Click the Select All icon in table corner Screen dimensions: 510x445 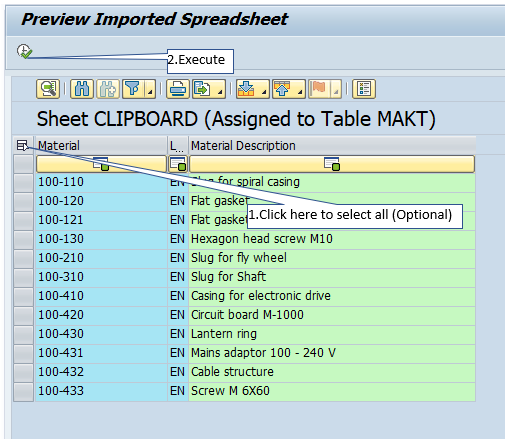pos(23,145)
